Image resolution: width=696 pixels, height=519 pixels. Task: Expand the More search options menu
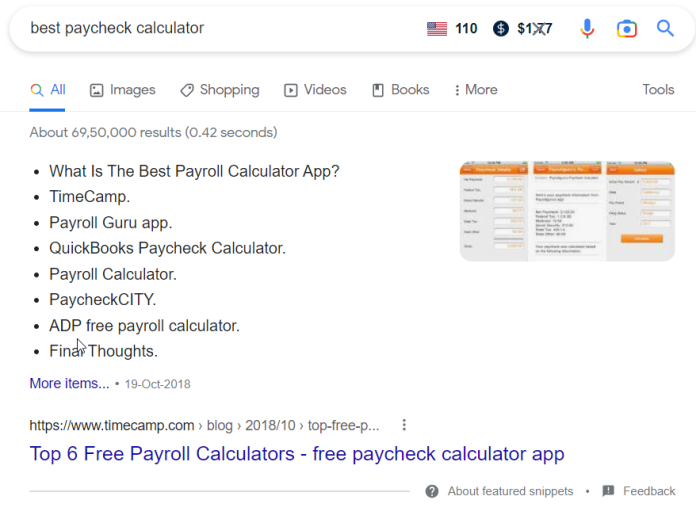point(476,90)
